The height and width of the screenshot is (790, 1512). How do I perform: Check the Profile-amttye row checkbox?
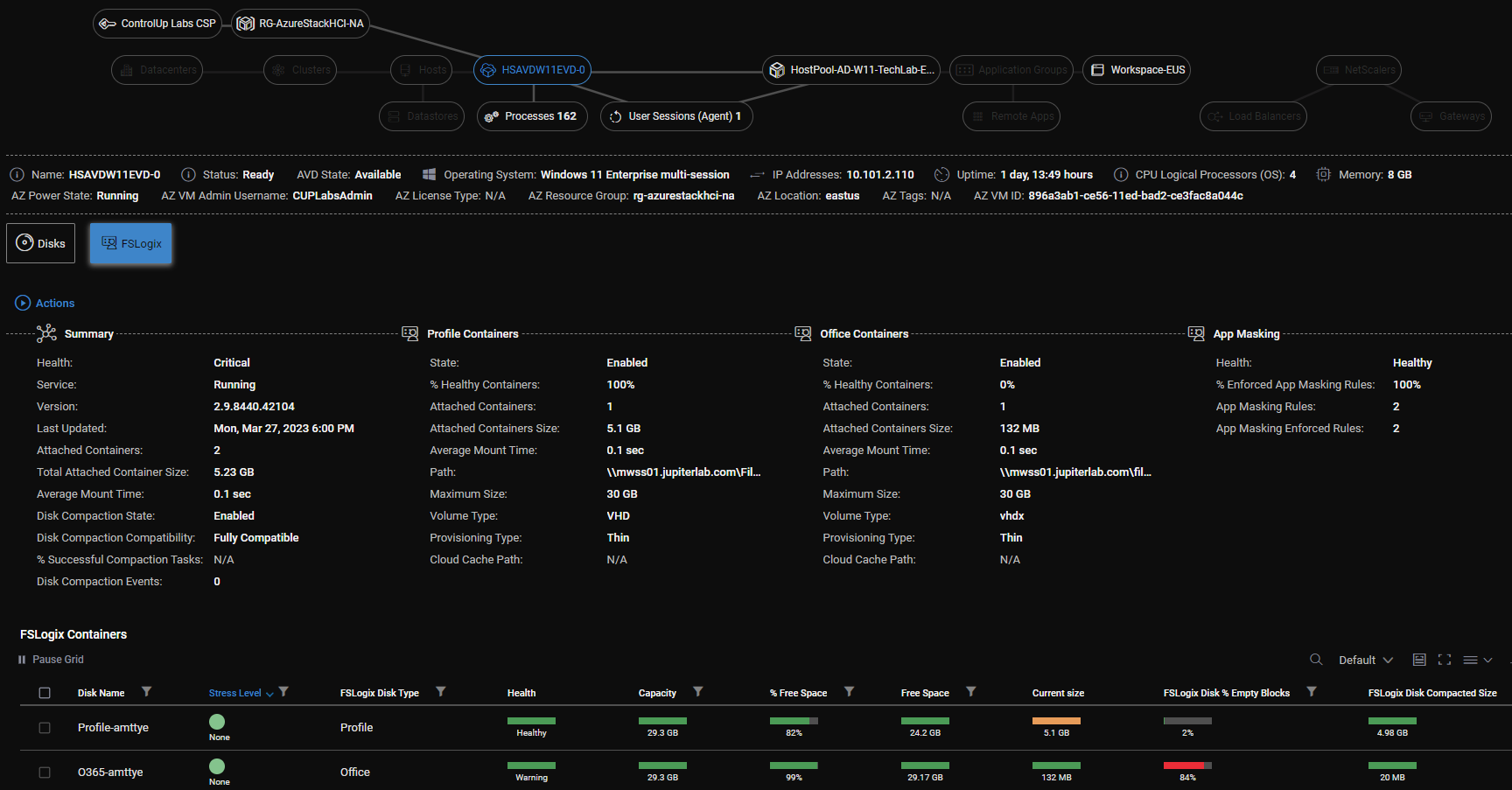tap(45, 727)
